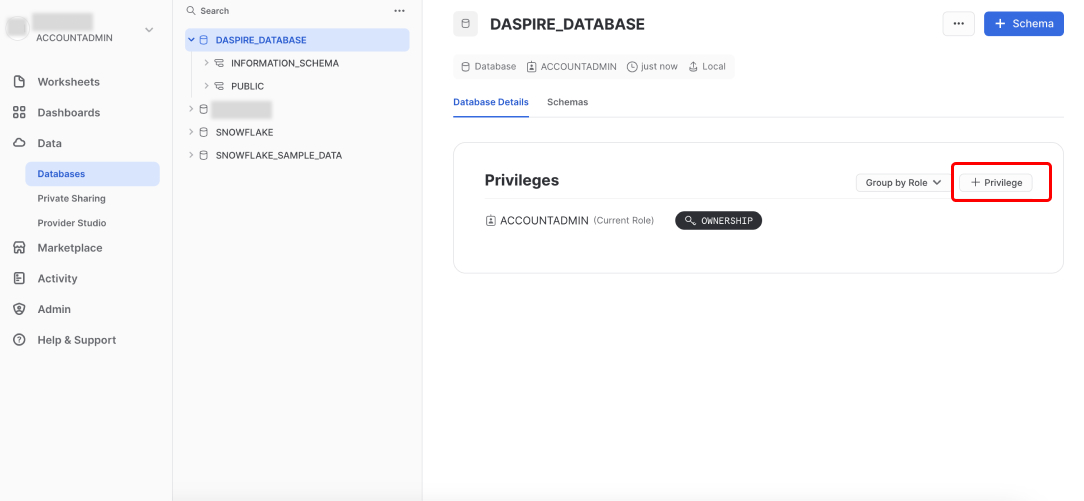Click the DASPIRE_DATABASE tree database icon
Screen dimensions: 1084x501
coord(203,40)
